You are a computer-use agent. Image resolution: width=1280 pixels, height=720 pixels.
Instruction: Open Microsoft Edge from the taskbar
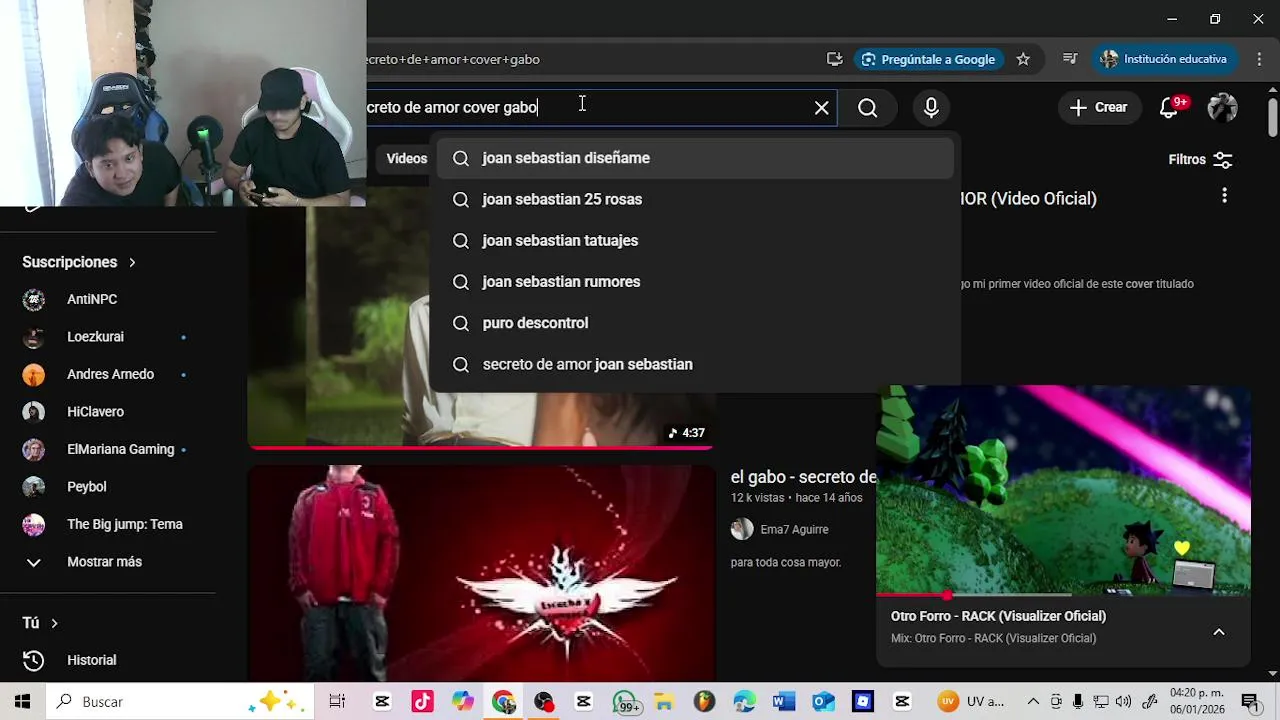click(x=744, y=702)
